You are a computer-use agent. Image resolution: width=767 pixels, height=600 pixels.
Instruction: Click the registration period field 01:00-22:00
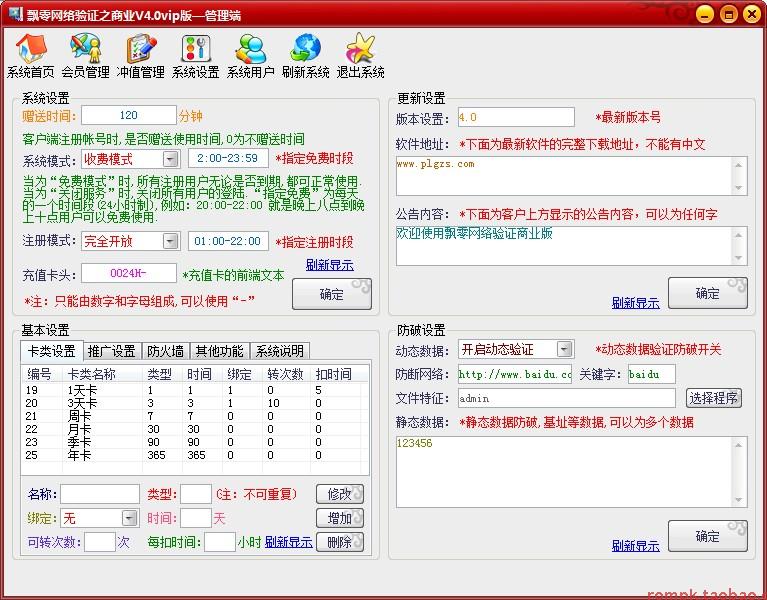228,241
